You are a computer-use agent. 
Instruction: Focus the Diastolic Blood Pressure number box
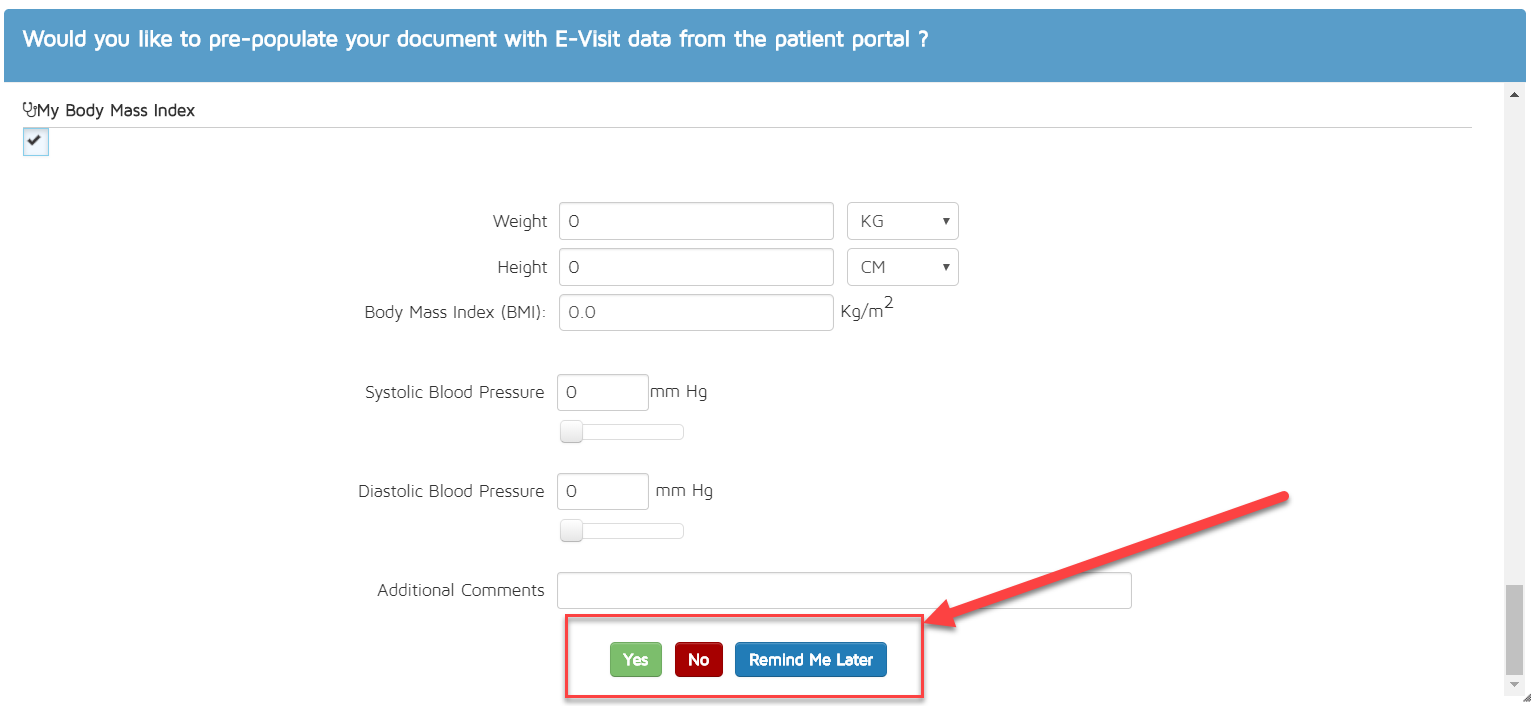pos(602,491)
